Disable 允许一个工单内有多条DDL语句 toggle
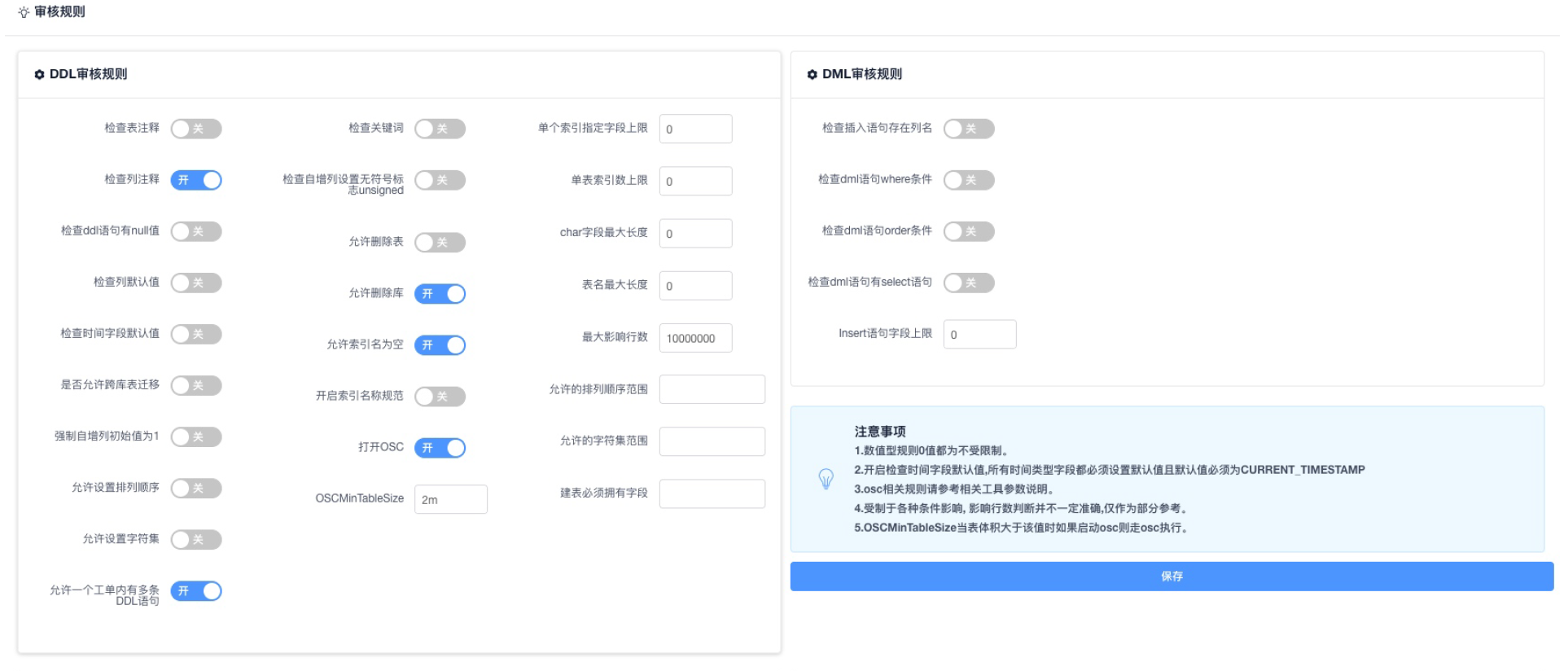 [196, 591]
